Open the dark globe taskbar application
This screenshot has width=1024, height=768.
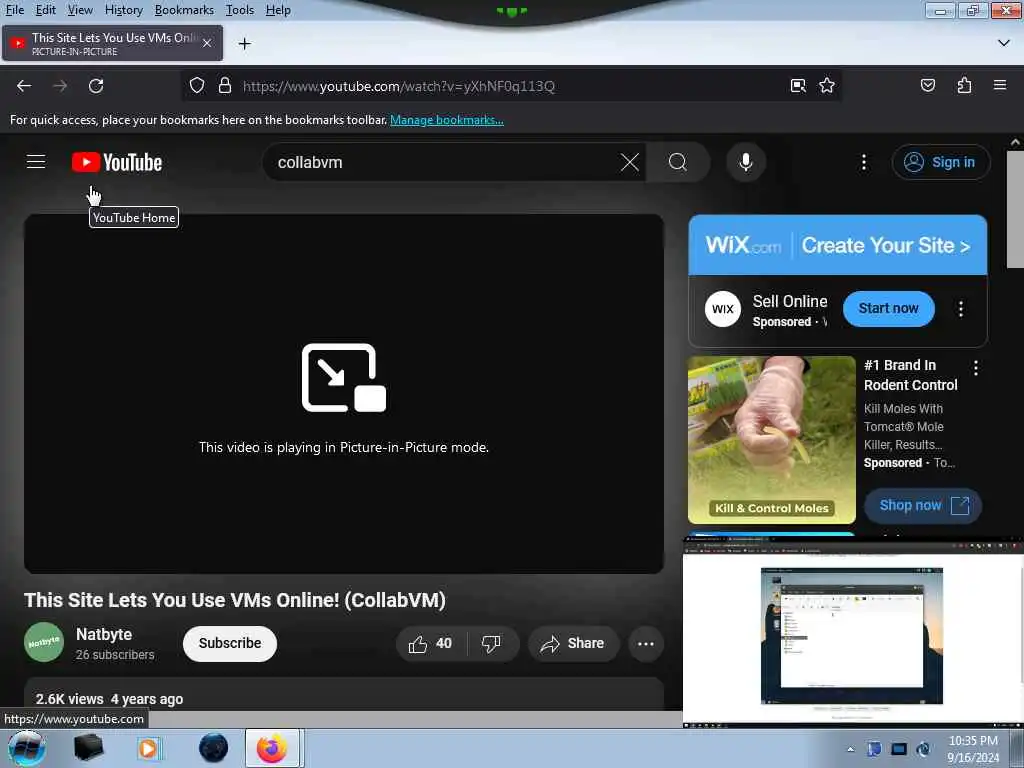[214, 748]
